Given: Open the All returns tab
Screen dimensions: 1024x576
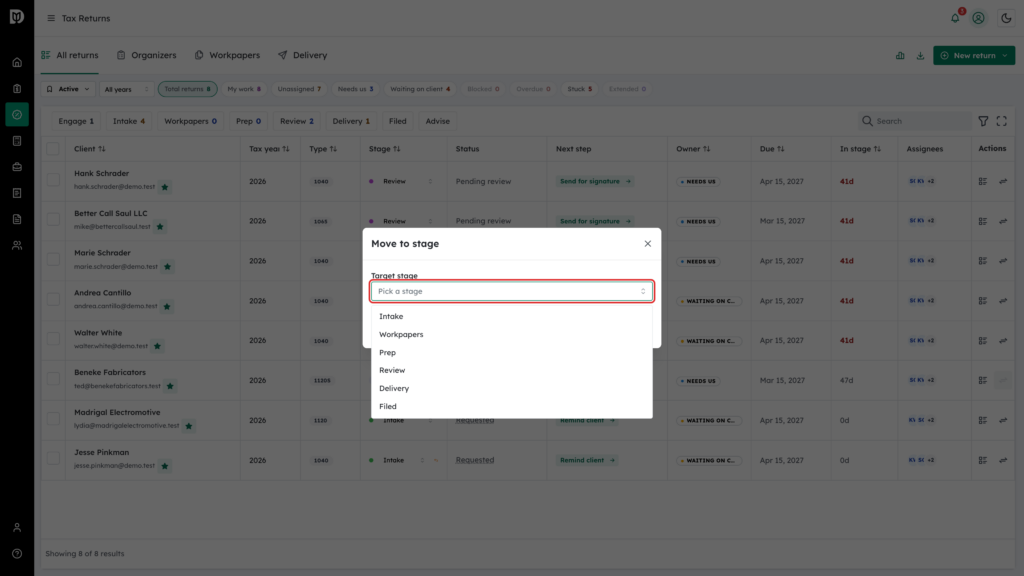Looking at the screenshot, I should point(70,56).
